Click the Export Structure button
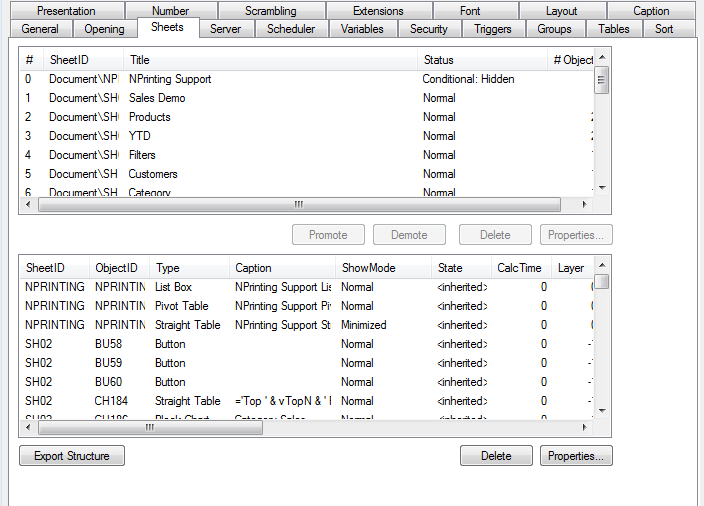The image size is (704, 506). (72, 456)
